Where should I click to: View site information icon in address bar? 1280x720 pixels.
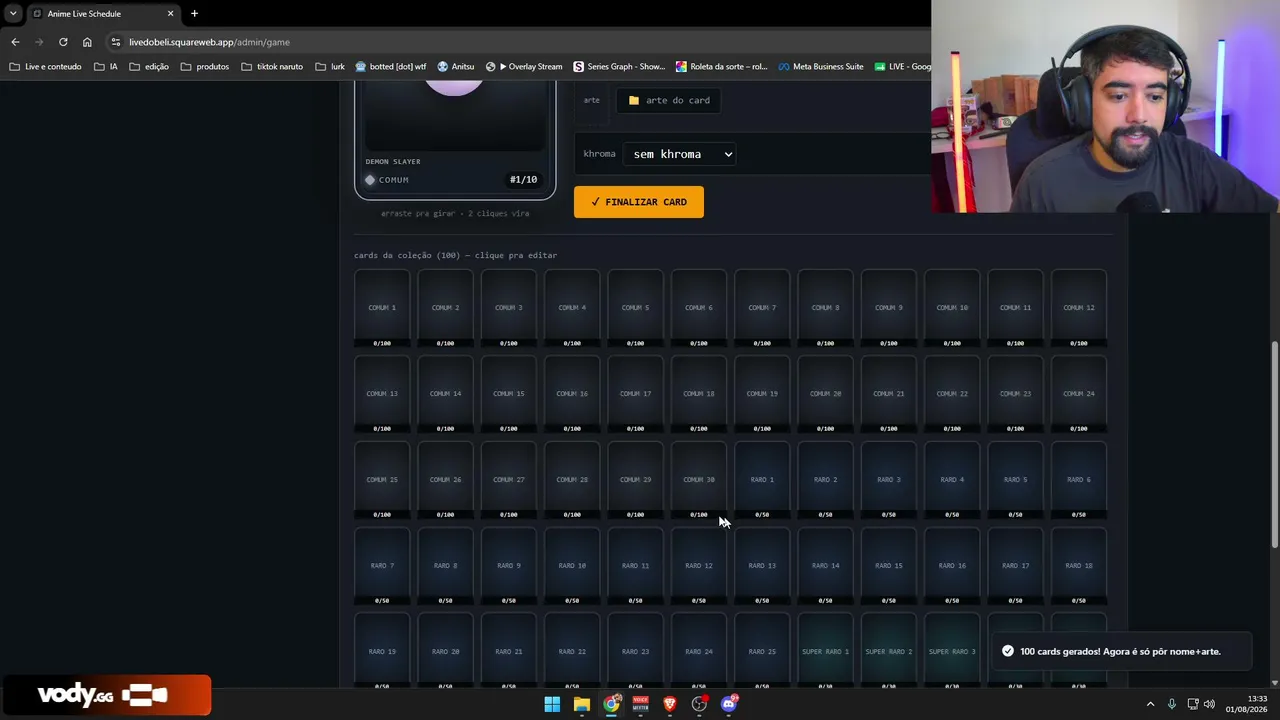116,42
